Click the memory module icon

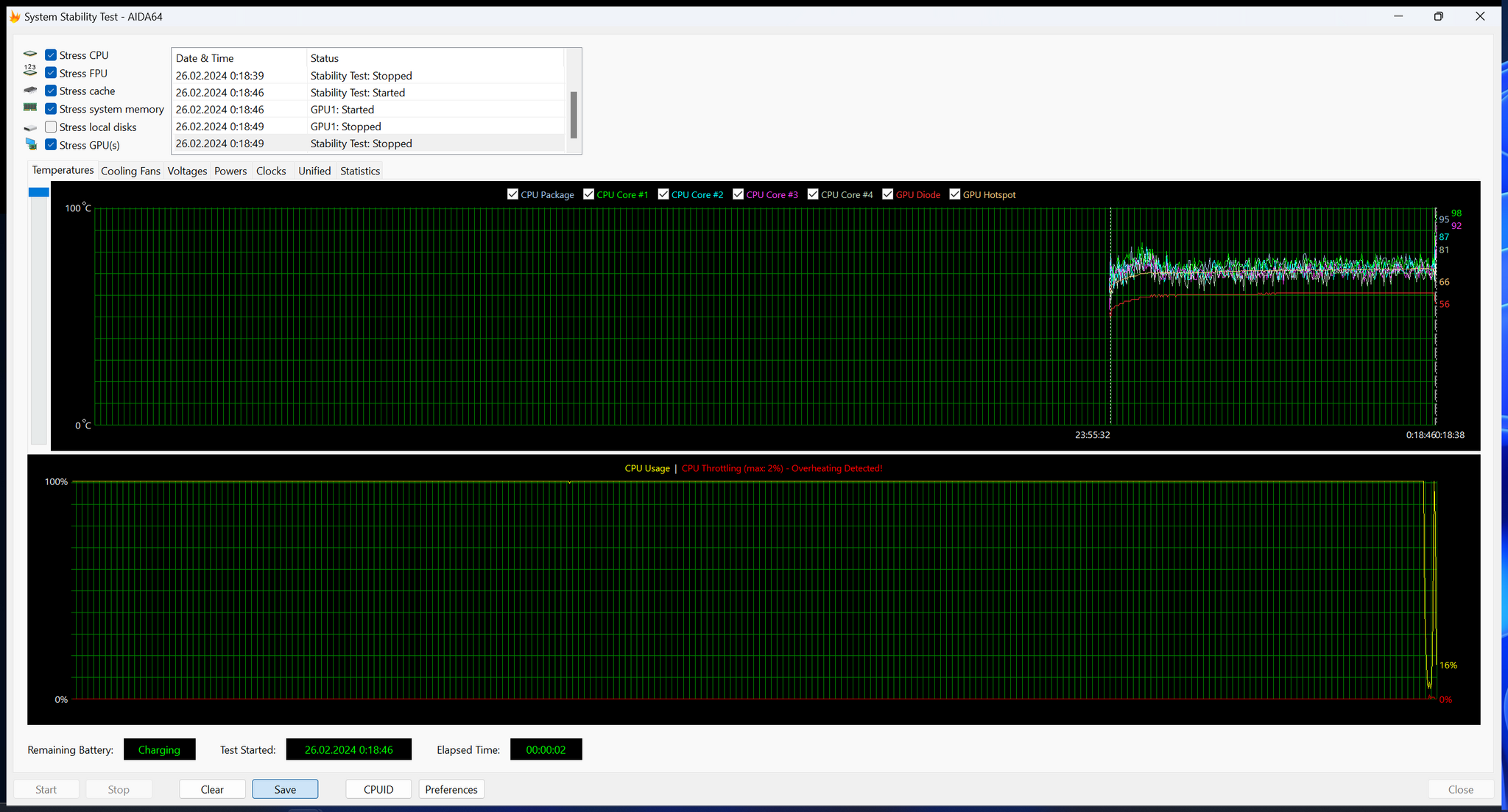pos(30,107)
